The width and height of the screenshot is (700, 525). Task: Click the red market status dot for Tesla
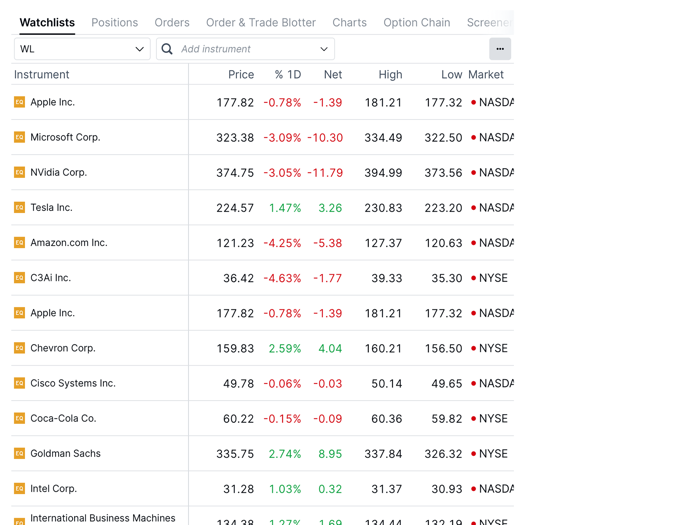point(473,208)
